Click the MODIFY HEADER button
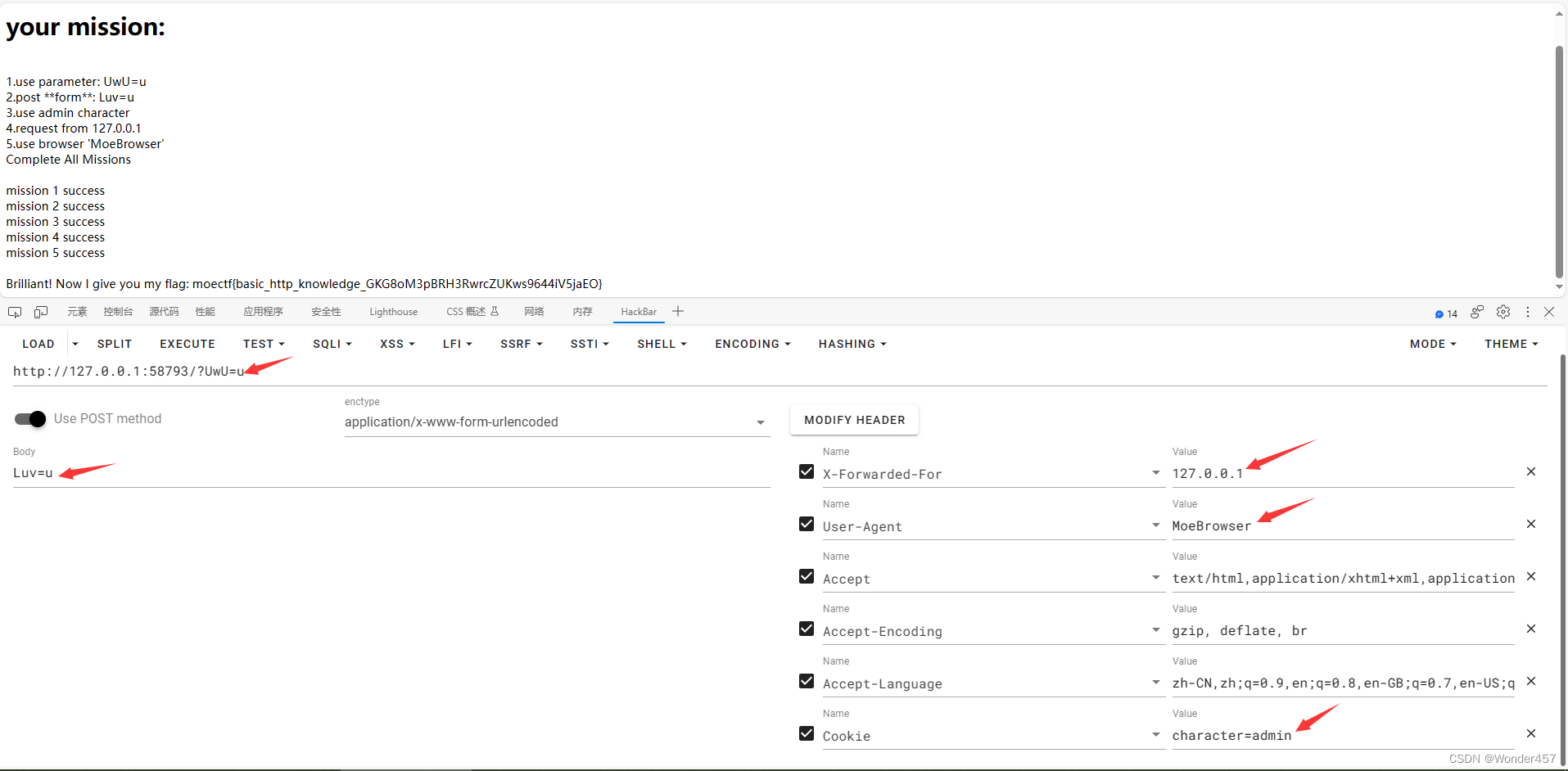This screenshot has width=1568, height=771. point(854,420)
